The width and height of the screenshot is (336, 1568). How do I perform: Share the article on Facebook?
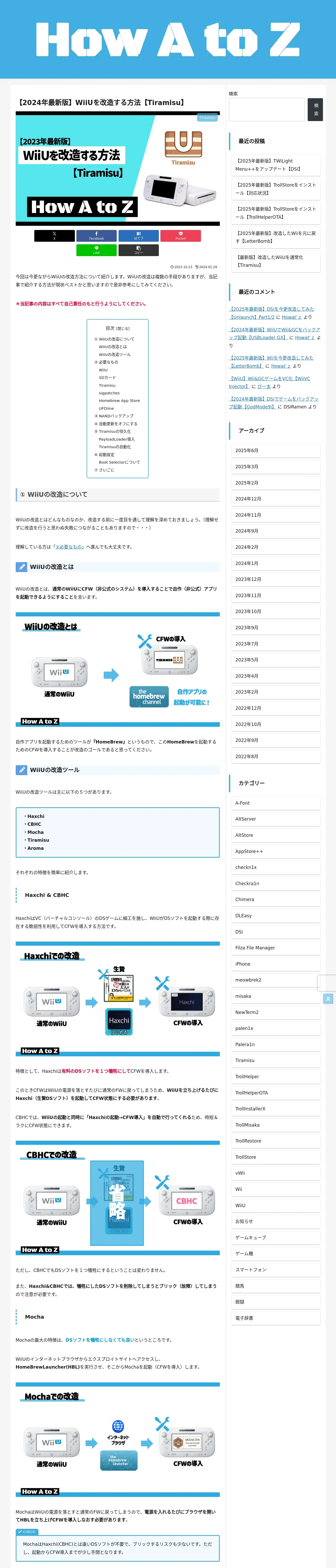point(96,235)
